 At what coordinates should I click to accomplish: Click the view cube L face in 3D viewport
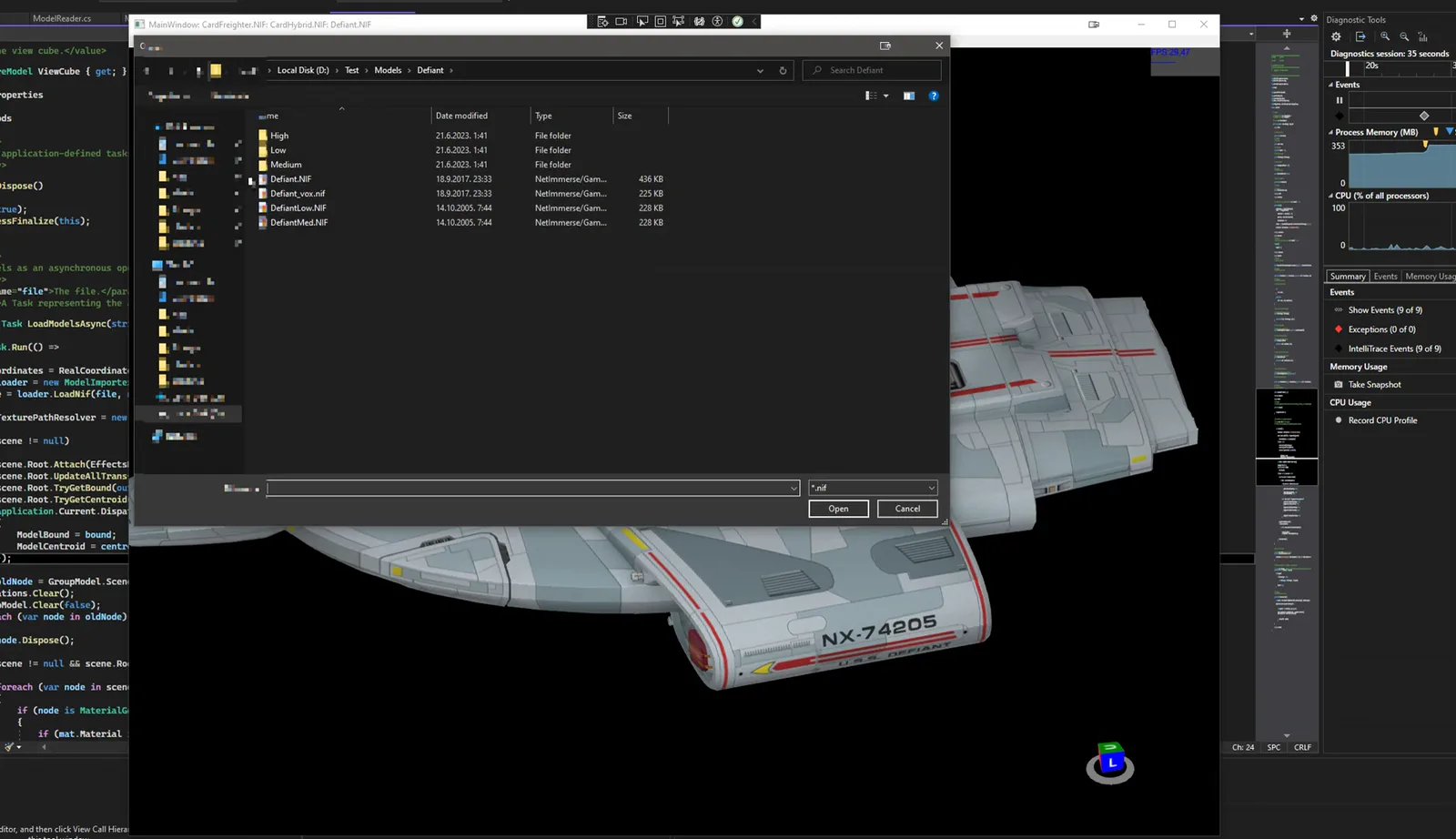coord(1111,763)
